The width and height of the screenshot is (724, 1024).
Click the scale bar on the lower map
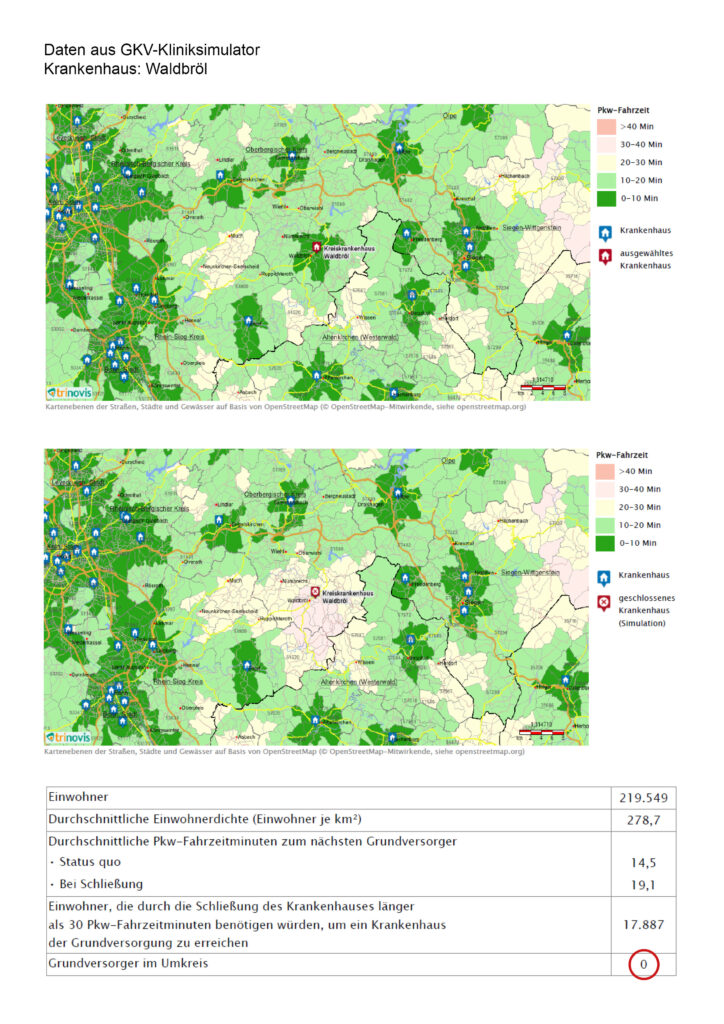click(541, 732)
